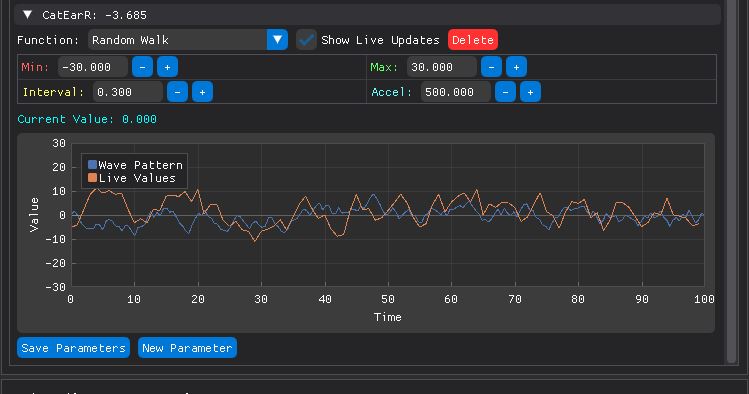749x394 pixels.
Task: Focus the Interval value input field
Action: point(128,92)
